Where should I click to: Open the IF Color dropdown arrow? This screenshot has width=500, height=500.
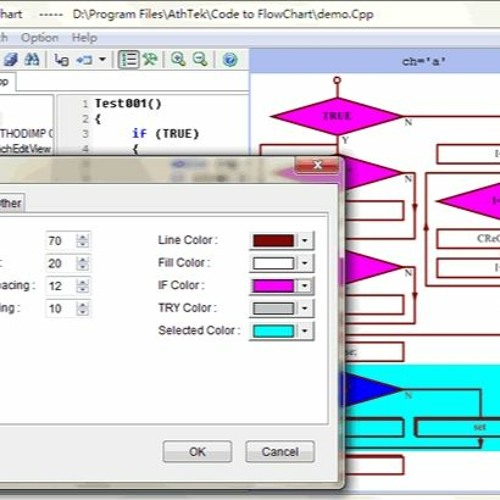[305, 286]
